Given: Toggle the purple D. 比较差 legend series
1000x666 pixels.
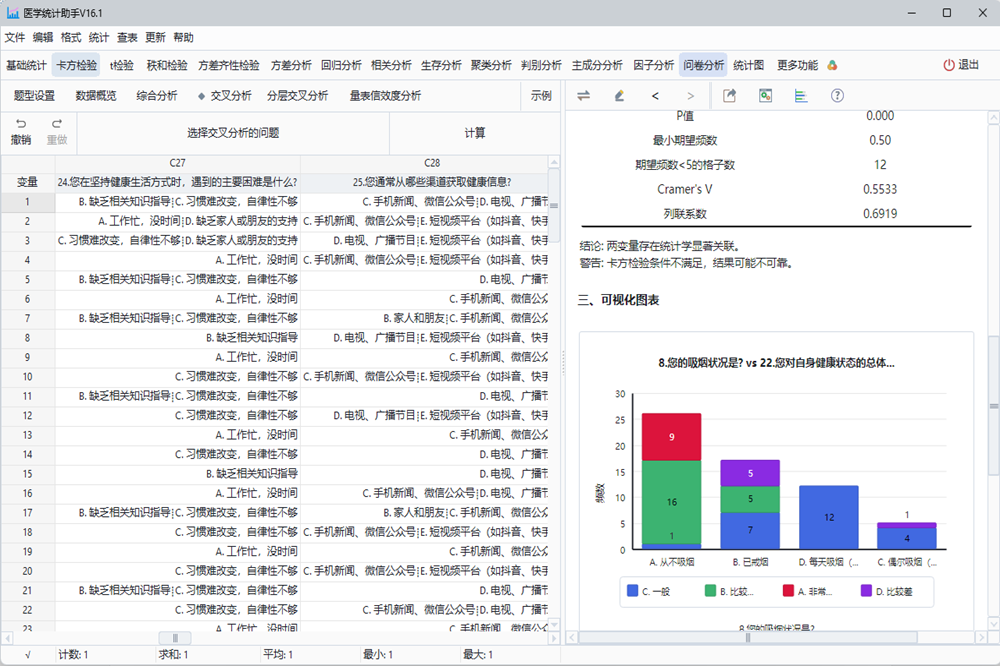Looking at the screenshot, I should point(889,591).
